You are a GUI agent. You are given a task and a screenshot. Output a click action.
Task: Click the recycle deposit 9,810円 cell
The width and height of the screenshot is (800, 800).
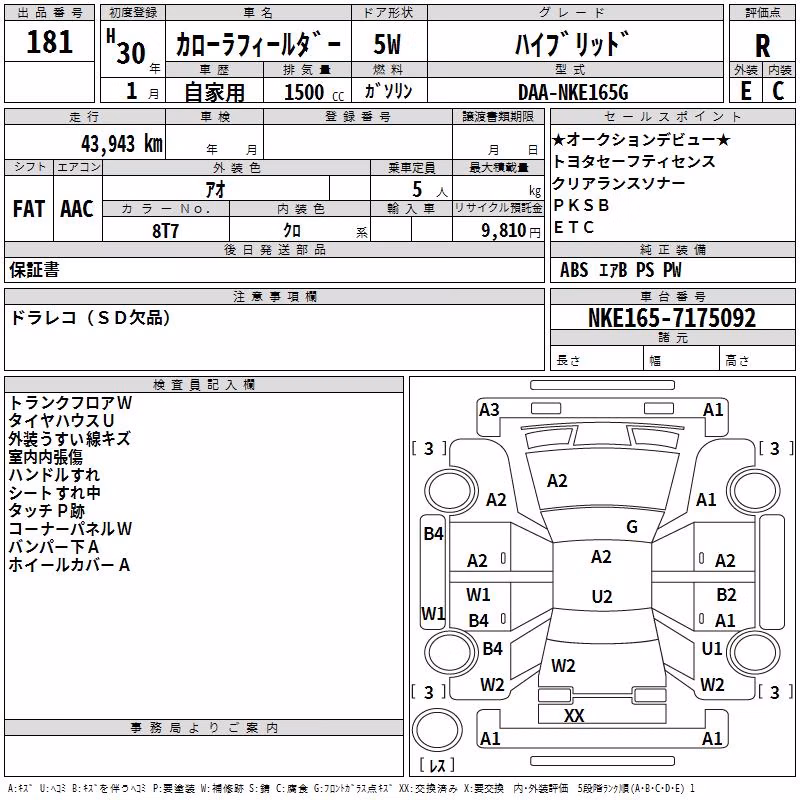tap(498, 230)
